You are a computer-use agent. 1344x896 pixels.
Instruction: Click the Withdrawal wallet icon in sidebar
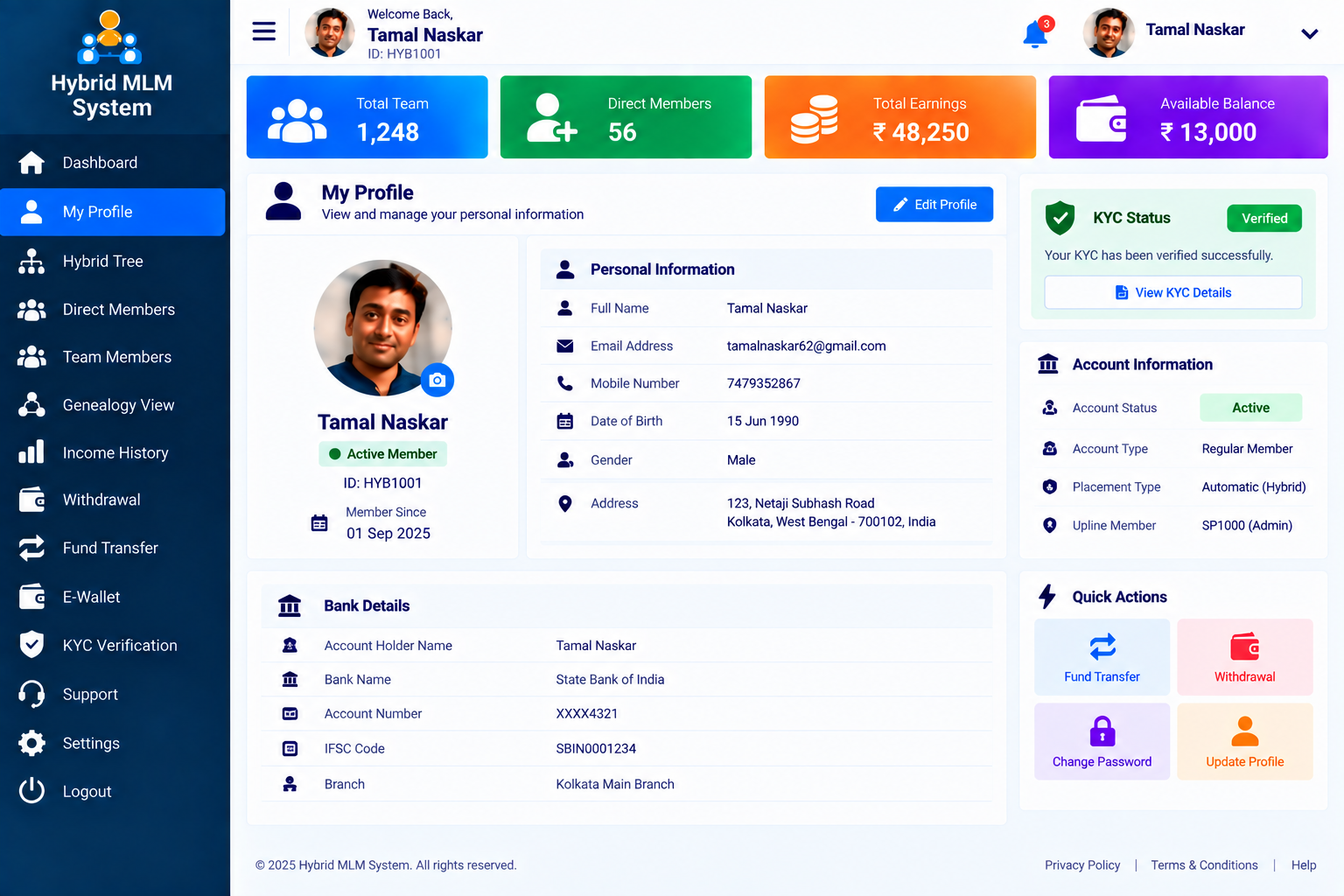click(32, 500)
